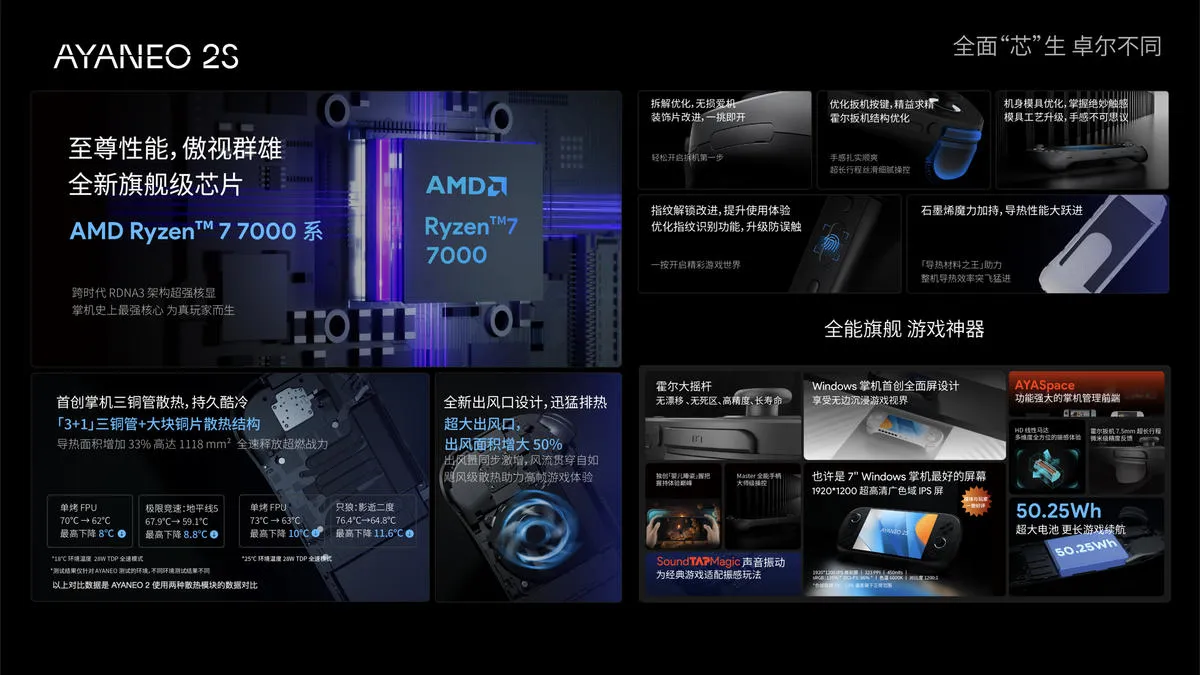Click the text 掌机史上最强核心 为真玩家而生

(152, 311)
